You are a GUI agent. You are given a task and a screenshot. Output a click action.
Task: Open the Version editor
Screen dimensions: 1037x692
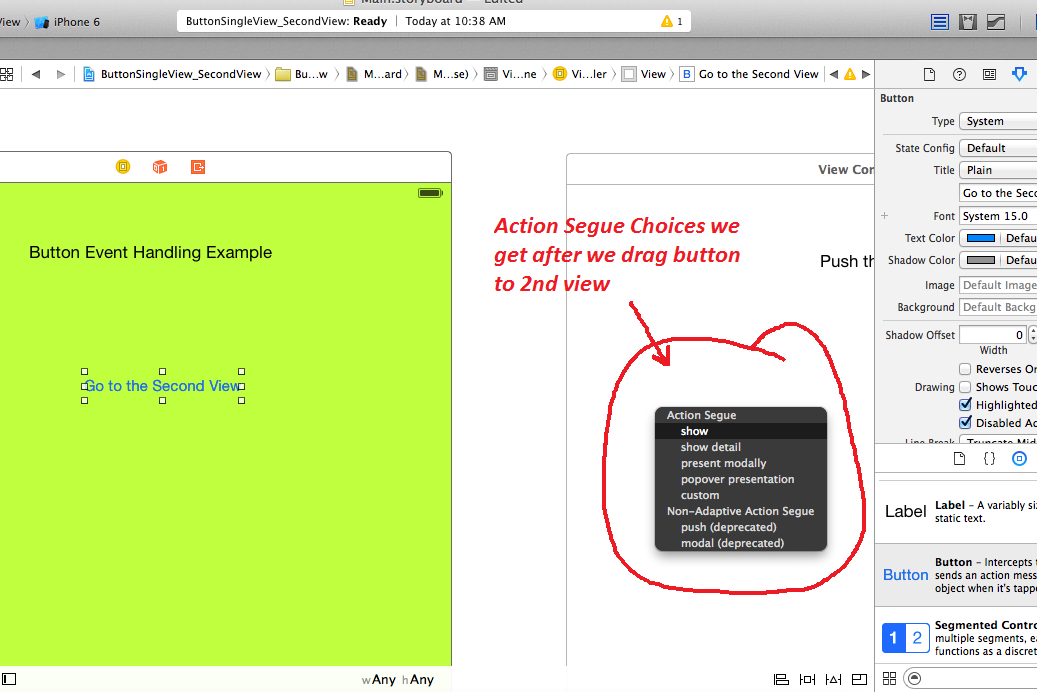[996, 21]
